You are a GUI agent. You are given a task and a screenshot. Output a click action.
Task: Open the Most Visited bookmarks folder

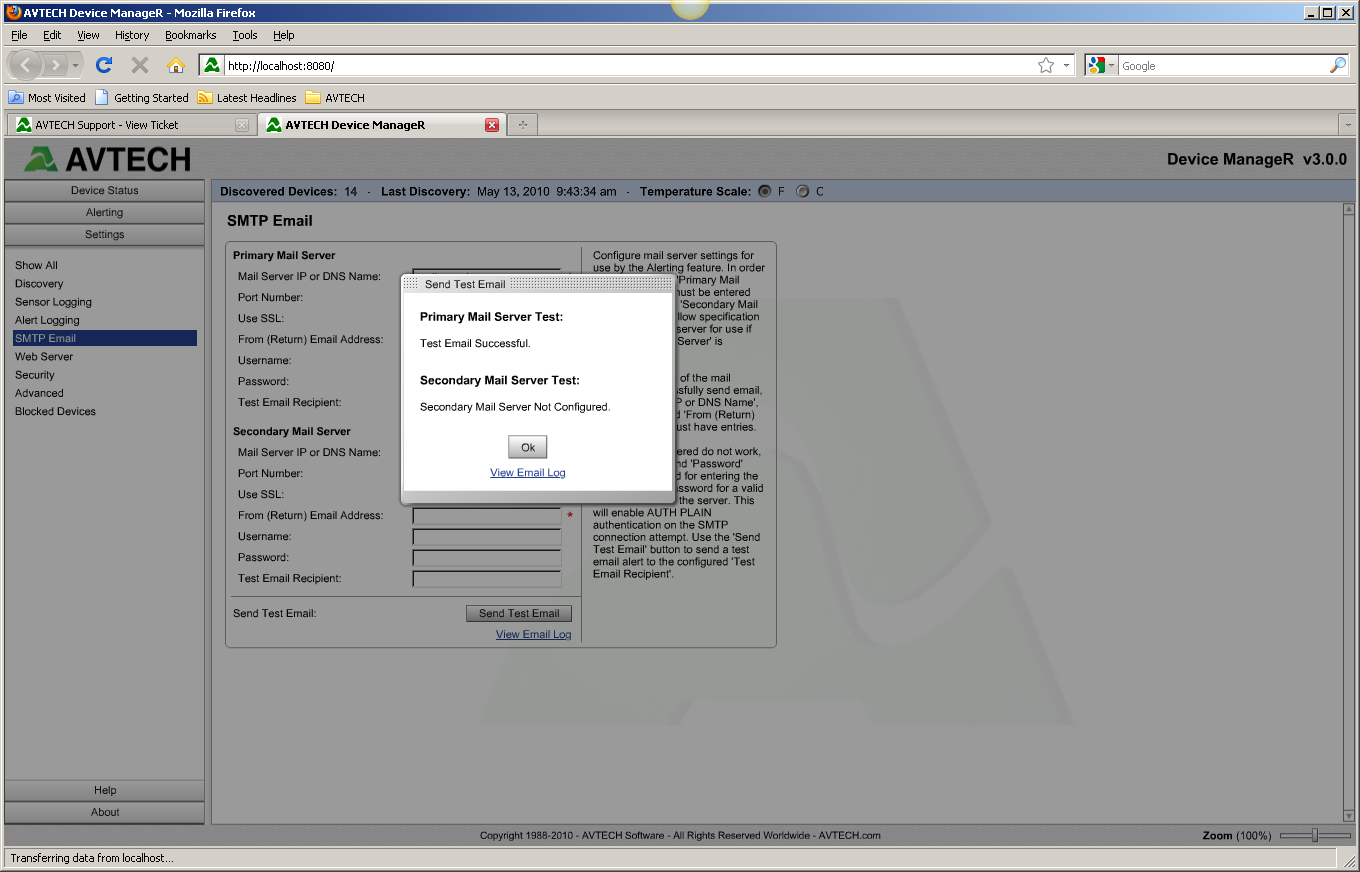coord(47,98)
